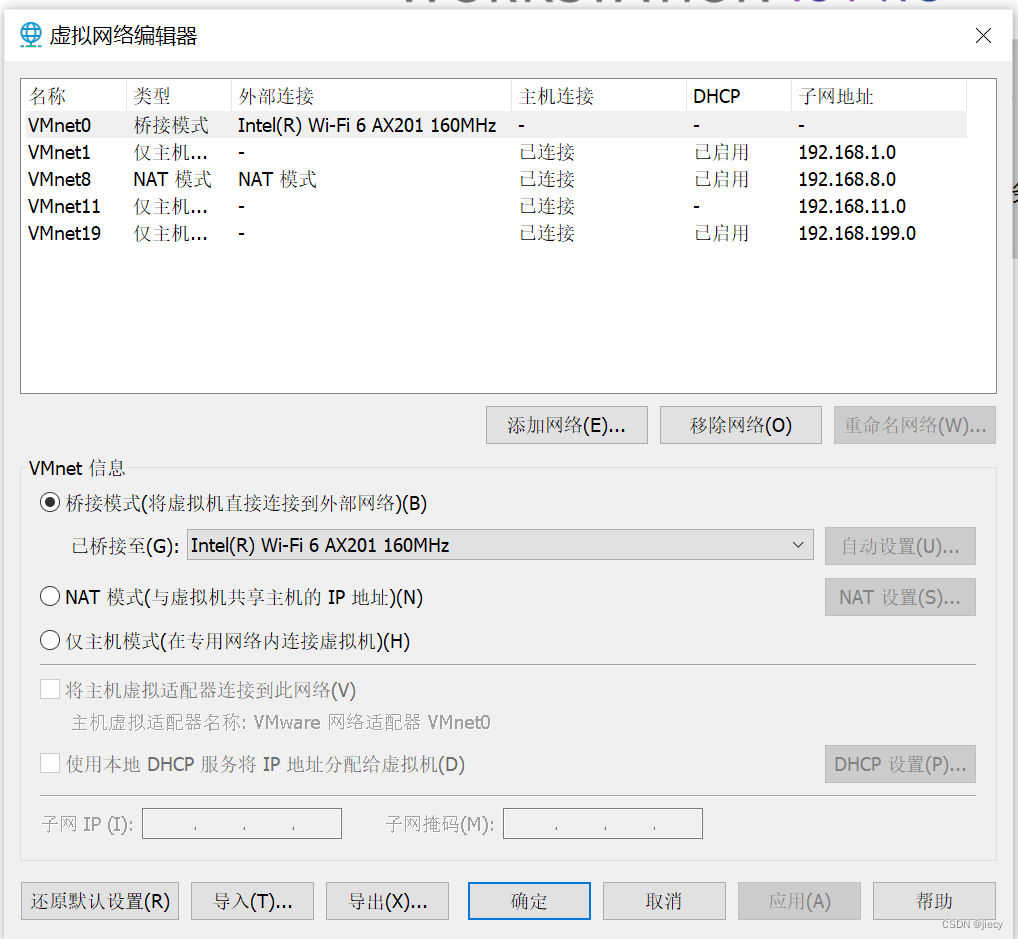The image size is (1018, 939).
Task: Click the DHCP column header
Action: coord(739,96)
